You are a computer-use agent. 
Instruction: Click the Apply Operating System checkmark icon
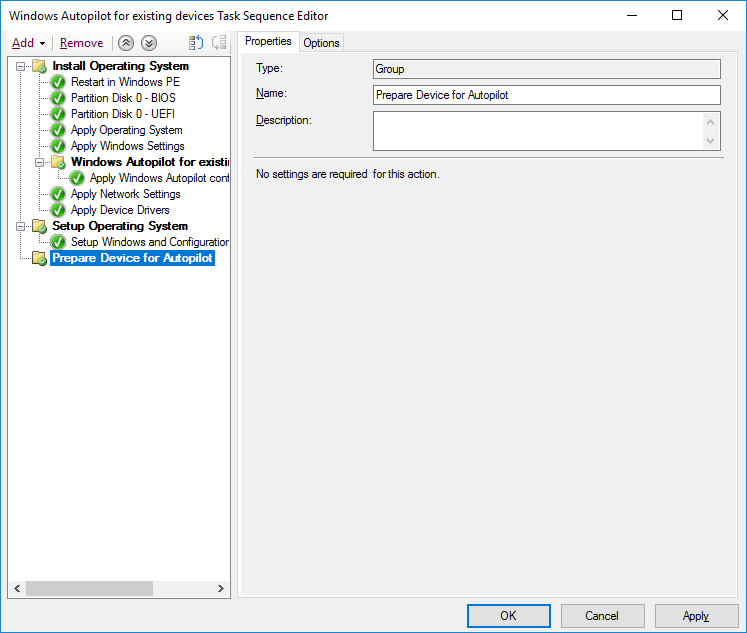pyautogui.click(x=58, y=130)
